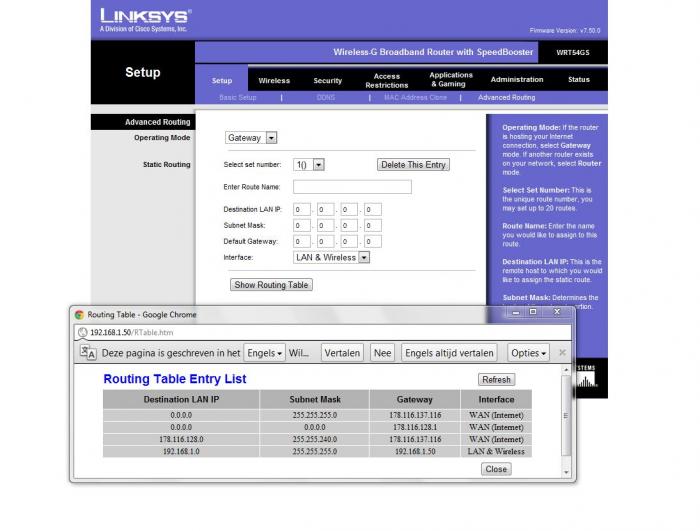The image size is (700, 531).
Task: Click the Nee button in the translate bar
Action: tap(383, 353)
